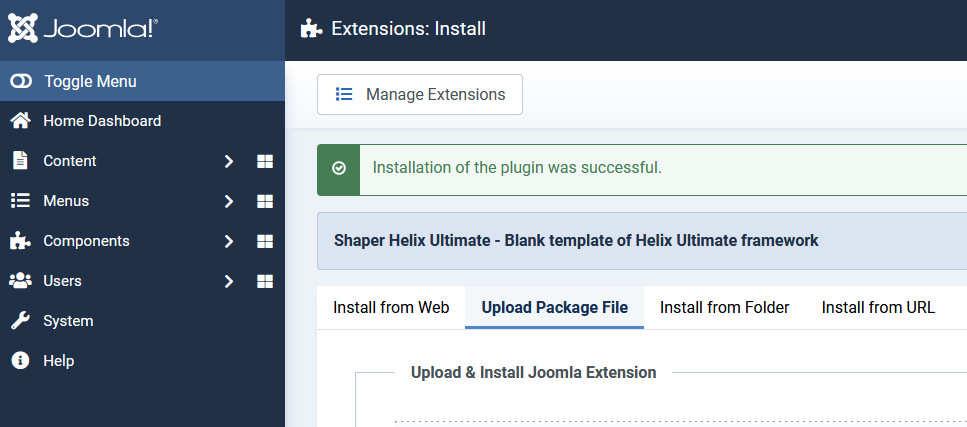Select the Upload Package File tab
The width and height of the screenshot is (967, 427).
[555, 308]
